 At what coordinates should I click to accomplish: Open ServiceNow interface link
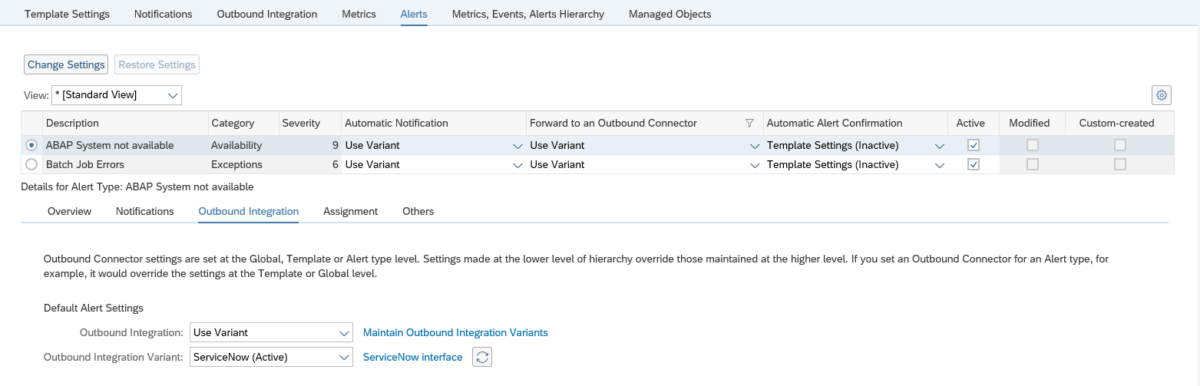coord(413,357)
